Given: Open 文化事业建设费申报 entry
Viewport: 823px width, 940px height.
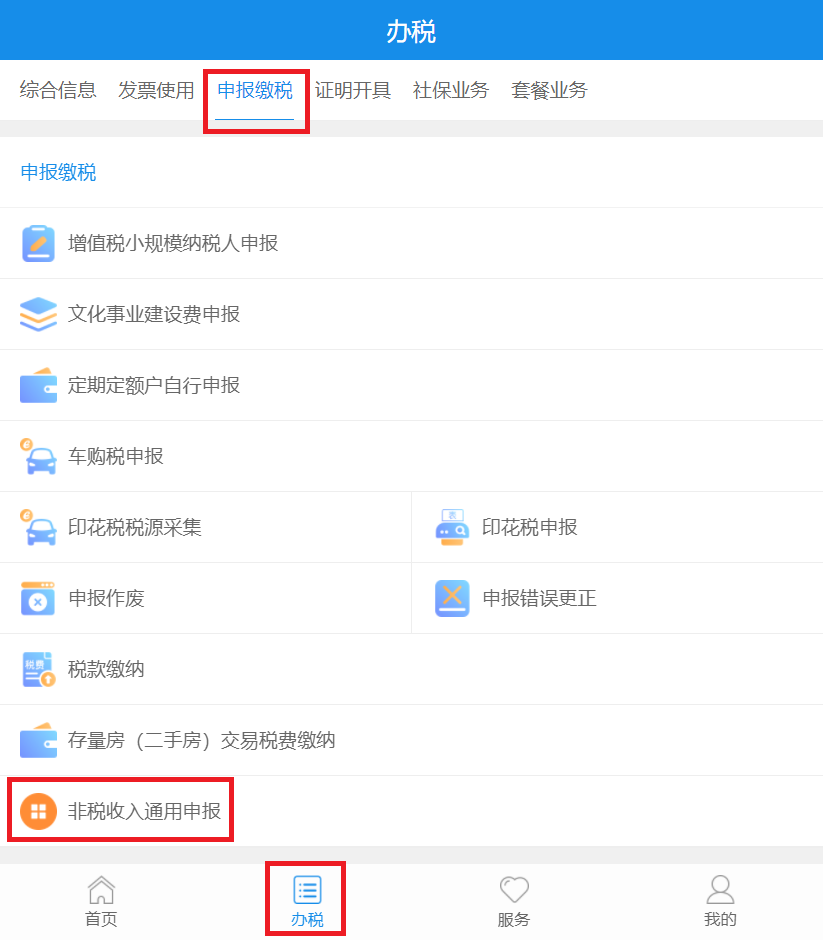Looking at the screenshot, I should [x=411, y=314].
